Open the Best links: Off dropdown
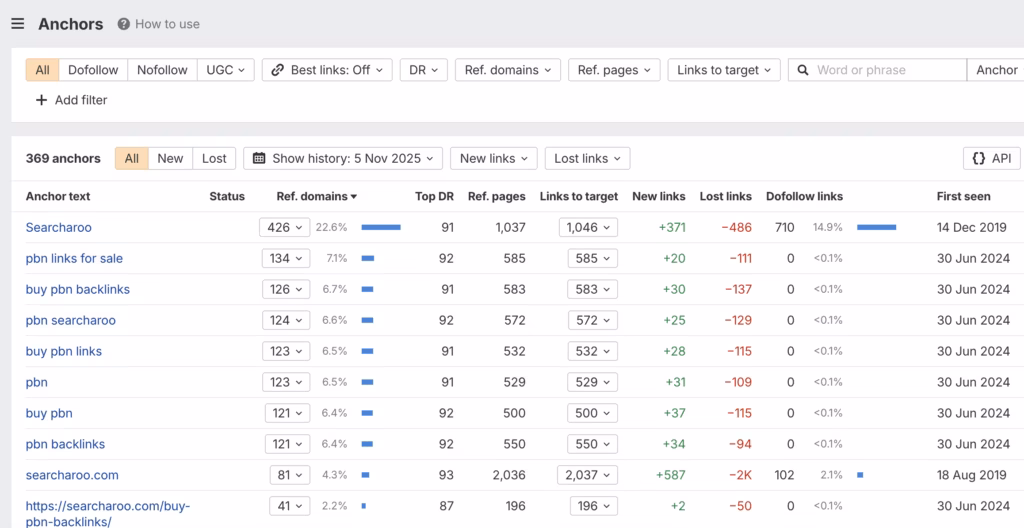Screen dimensions: 1024x528 coord(327,70)
